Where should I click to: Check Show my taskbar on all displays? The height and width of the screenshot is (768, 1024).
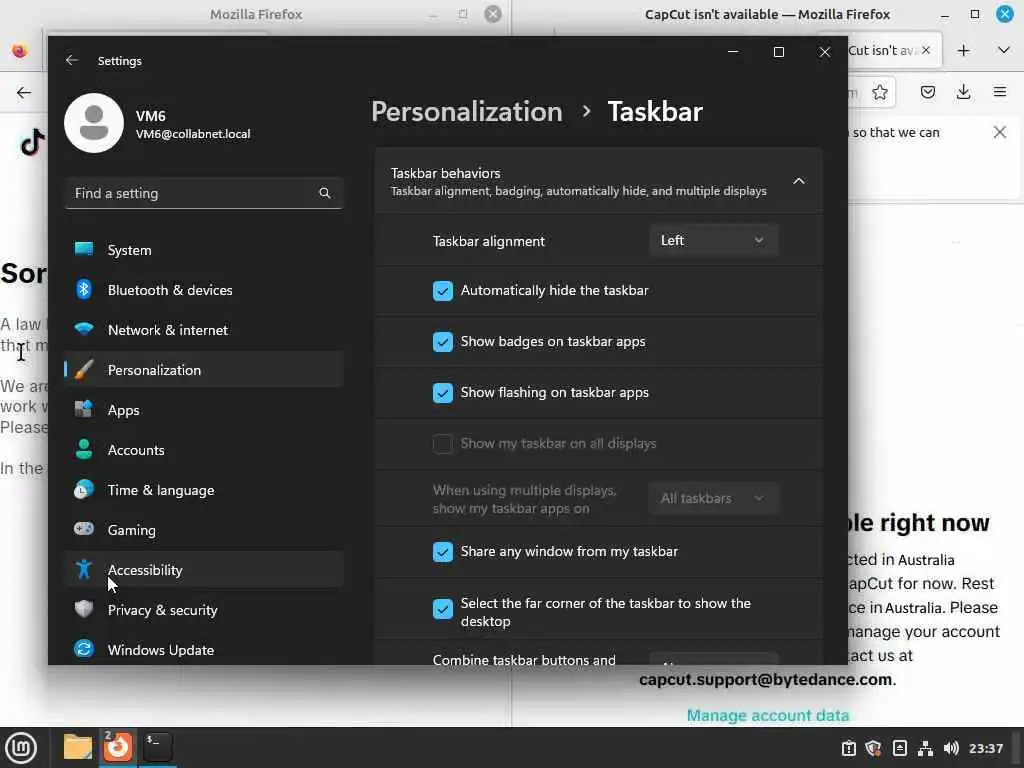(x=443, y=443)
